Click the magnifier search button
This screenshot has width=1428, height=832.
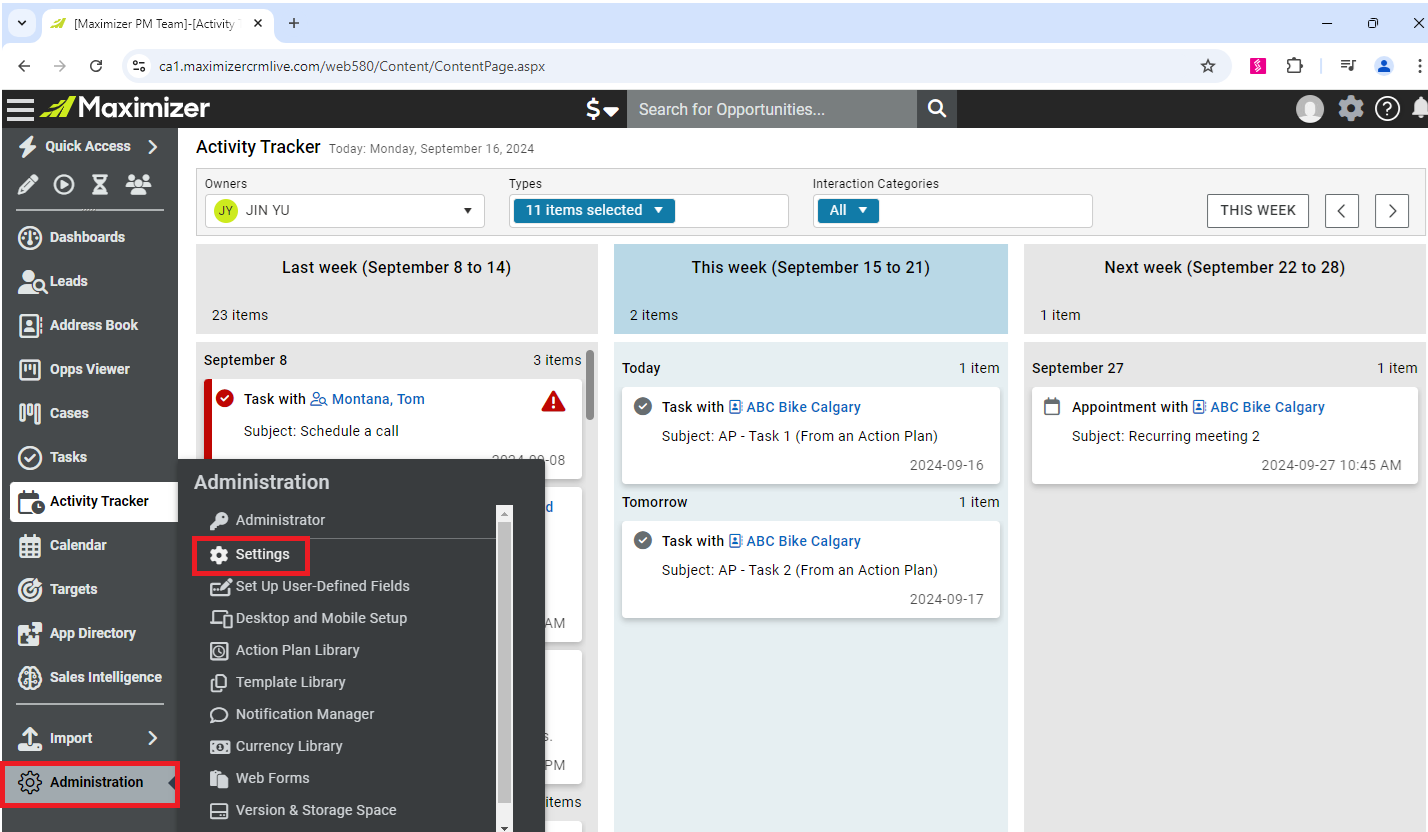click(x=936, y=109)
